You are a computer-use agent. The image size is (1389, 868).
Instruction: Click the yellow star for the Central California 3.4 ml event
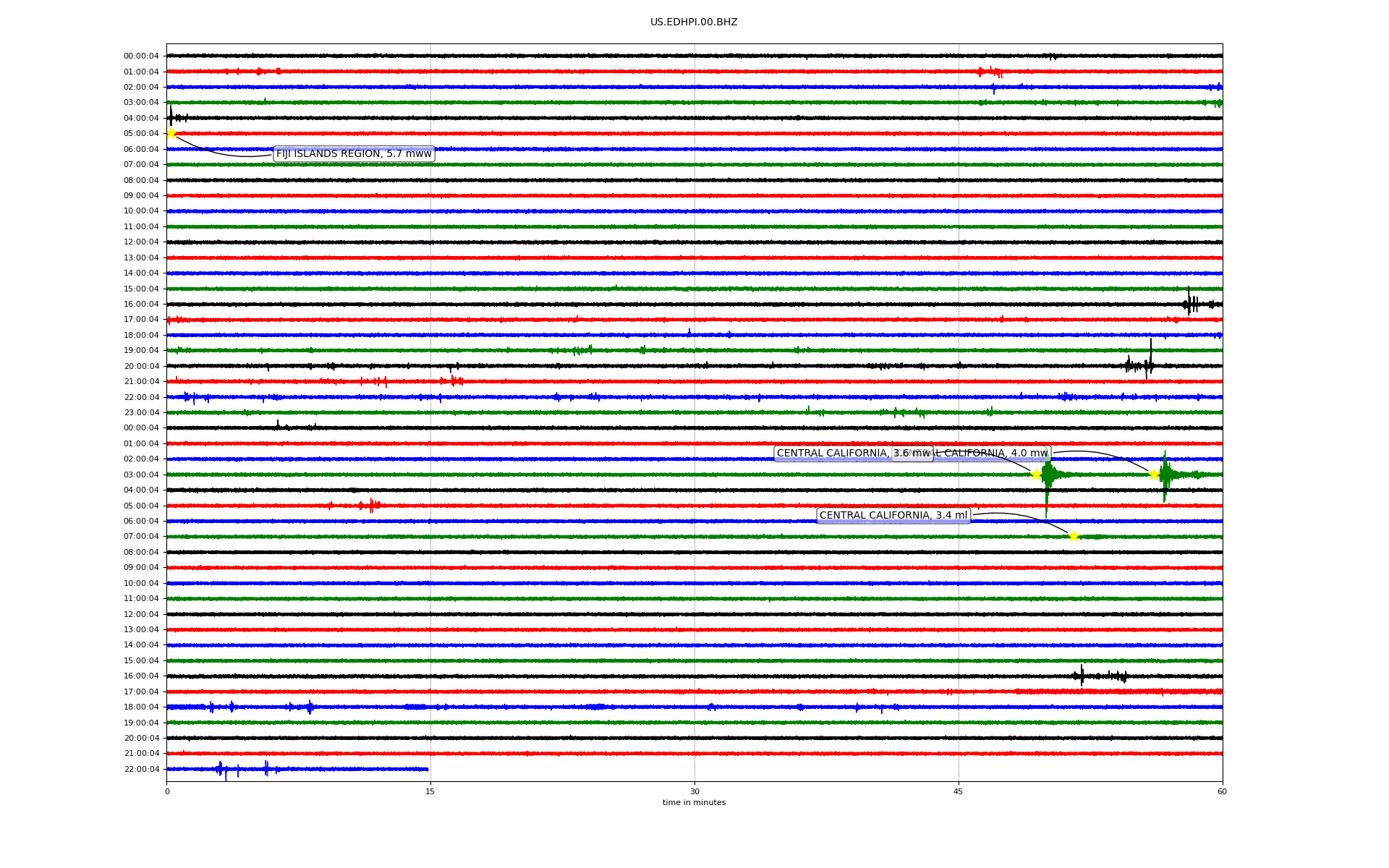point(1074,536)
